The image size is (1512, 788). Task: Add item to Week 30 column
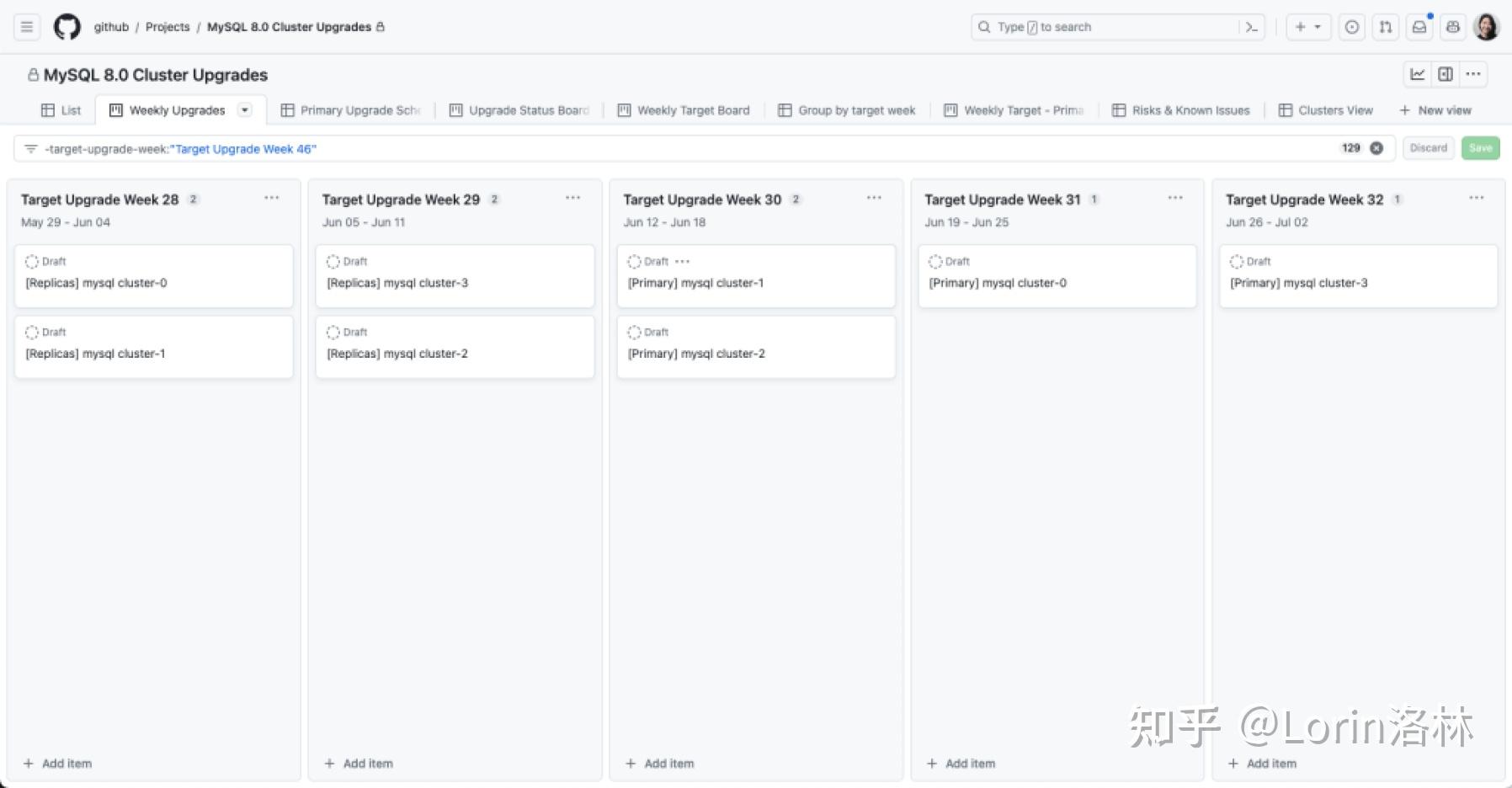coord(661,764)
